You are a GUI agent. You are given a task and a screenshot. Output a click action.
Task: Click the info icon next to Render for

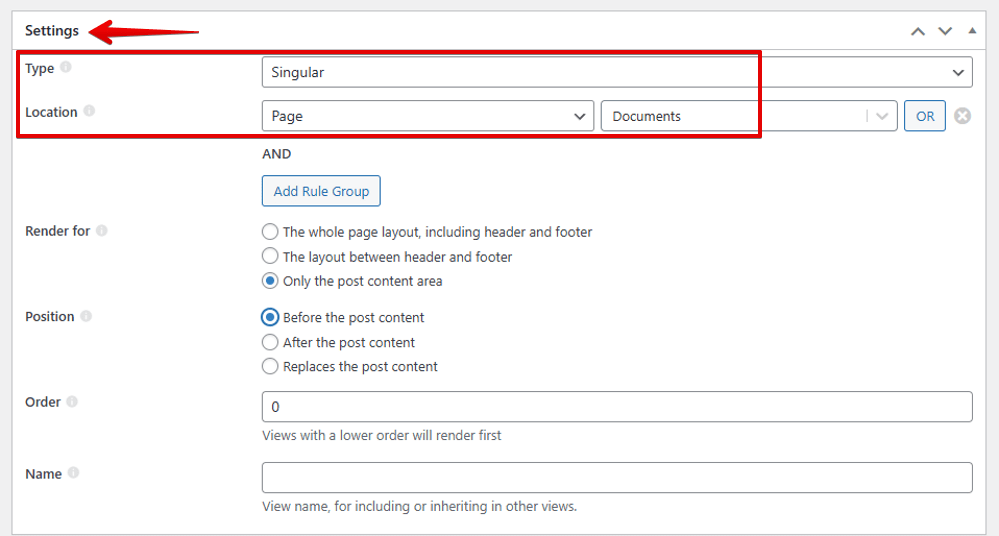tap(102, 231)
